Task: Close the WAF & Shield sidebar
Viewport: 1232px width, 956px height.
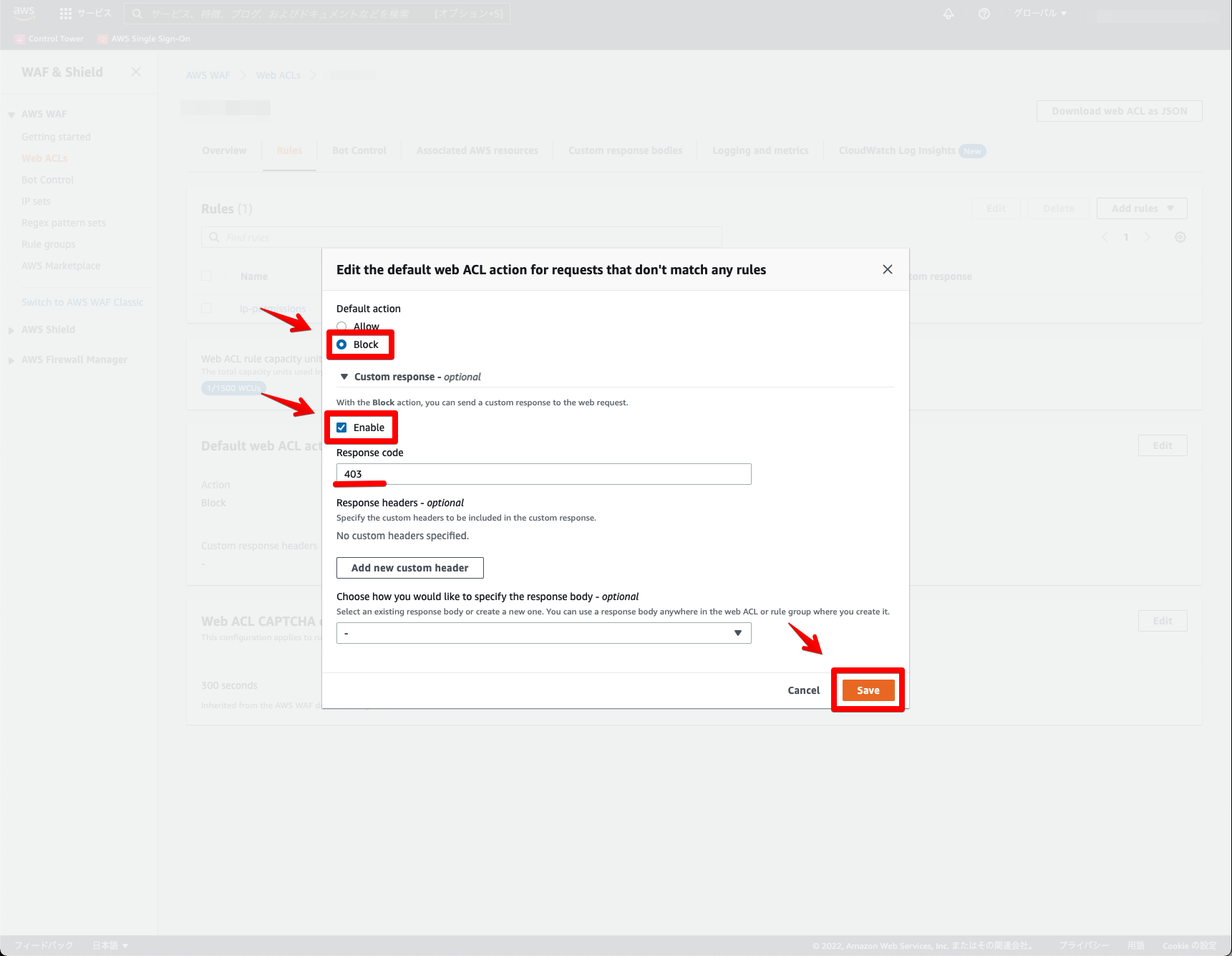Action: pyautogui.click(x=136, y=72)
